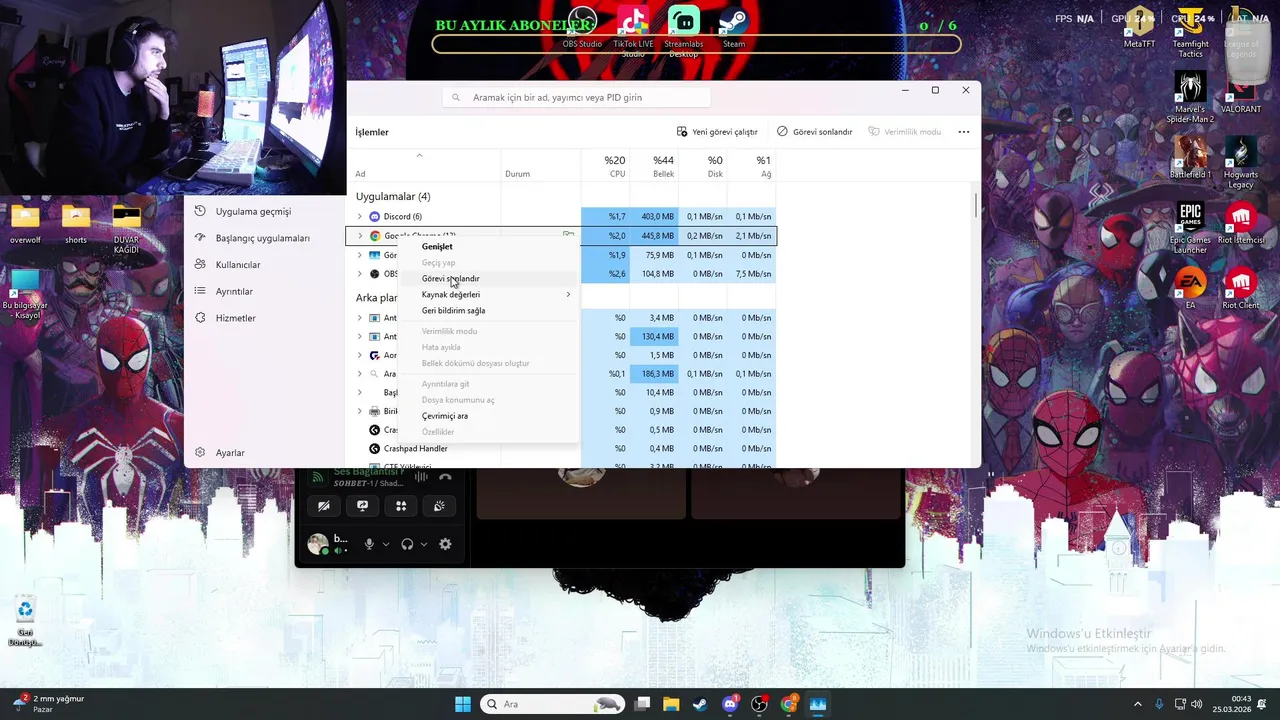
Task: Turn on camera in Discord voice panel
Action: (x=323, y=506)
